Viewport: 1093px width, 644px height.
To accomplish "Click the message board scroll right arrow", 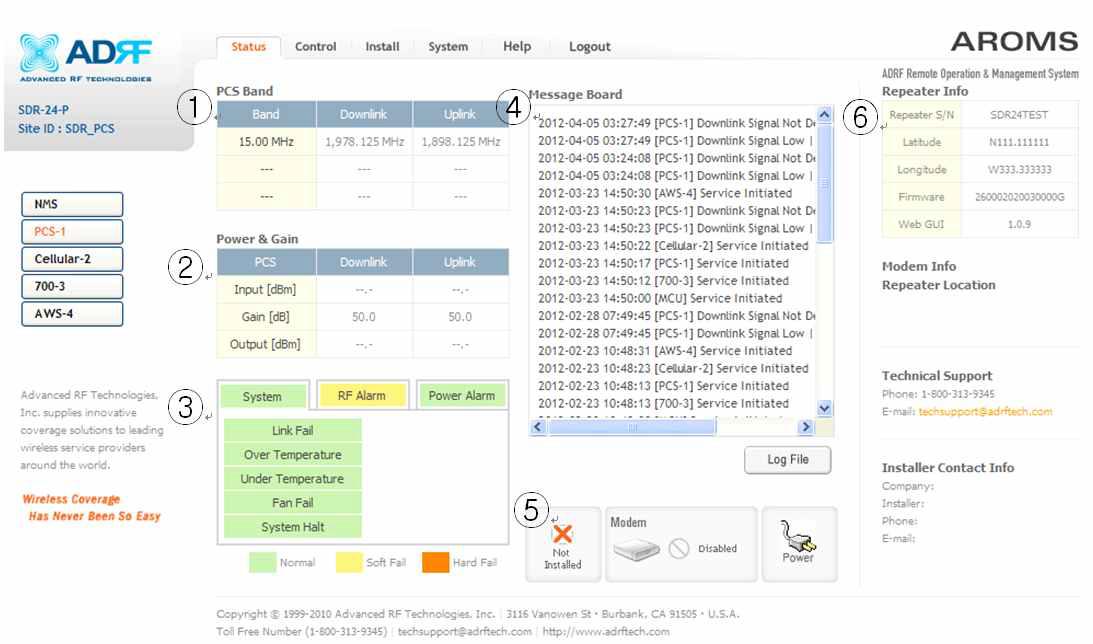I will 806,427.
